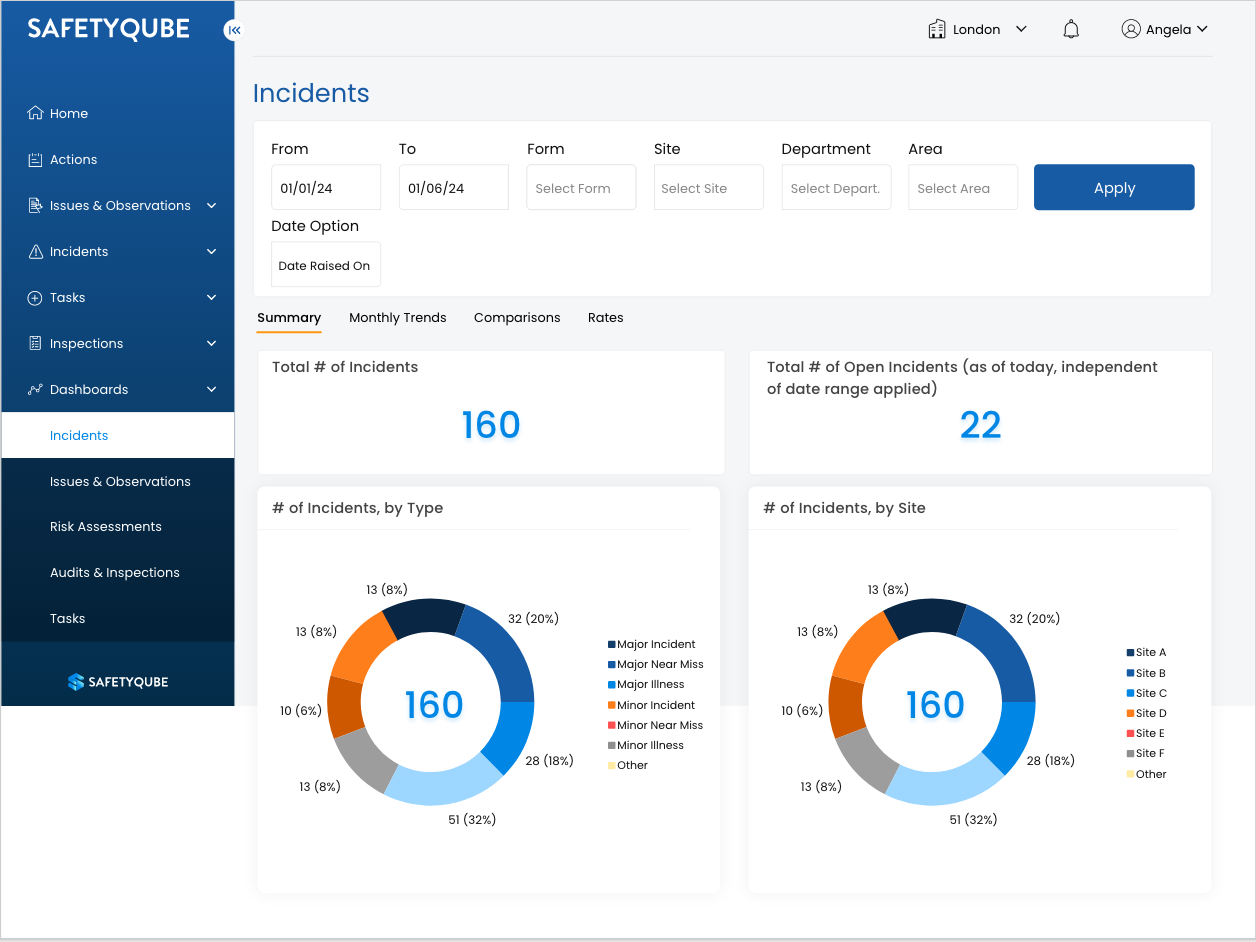The height and width of the screenshot is (942, 1256).
Task: Switch to the Rates tab
Action: click(x=606, y=318)
